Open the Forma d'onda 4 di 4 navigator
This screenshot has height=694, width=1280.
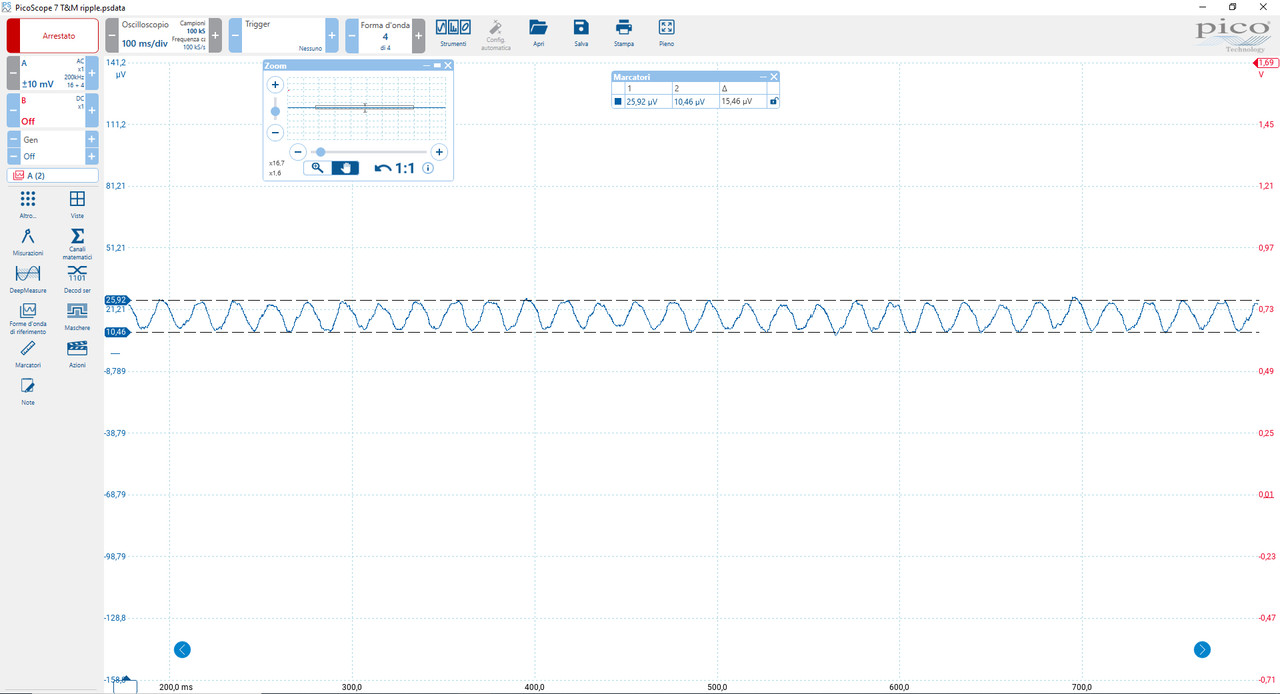[385, 35]
